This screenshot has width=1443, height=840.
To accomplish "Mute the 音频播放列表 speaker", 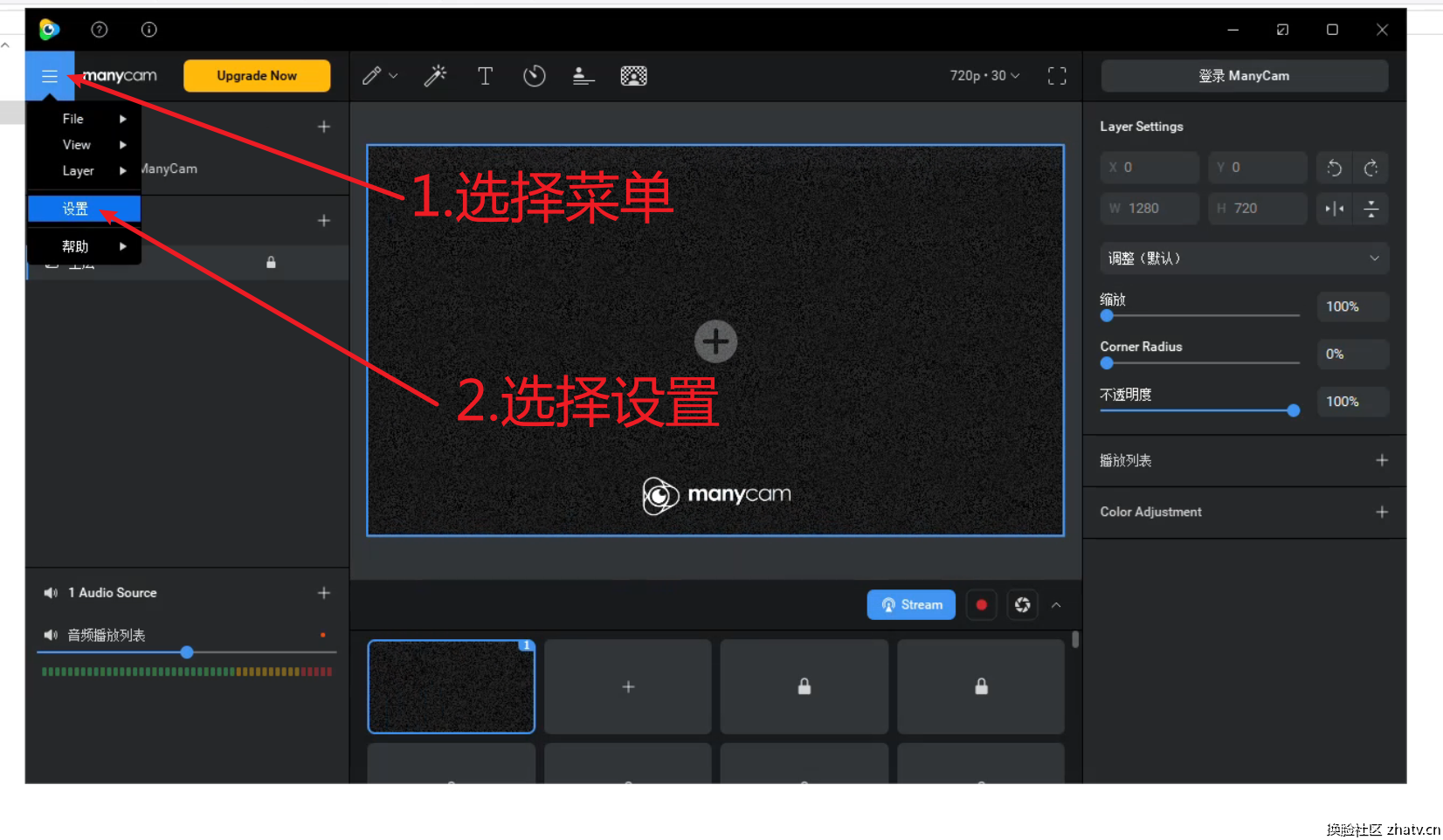I will [51, 635].
